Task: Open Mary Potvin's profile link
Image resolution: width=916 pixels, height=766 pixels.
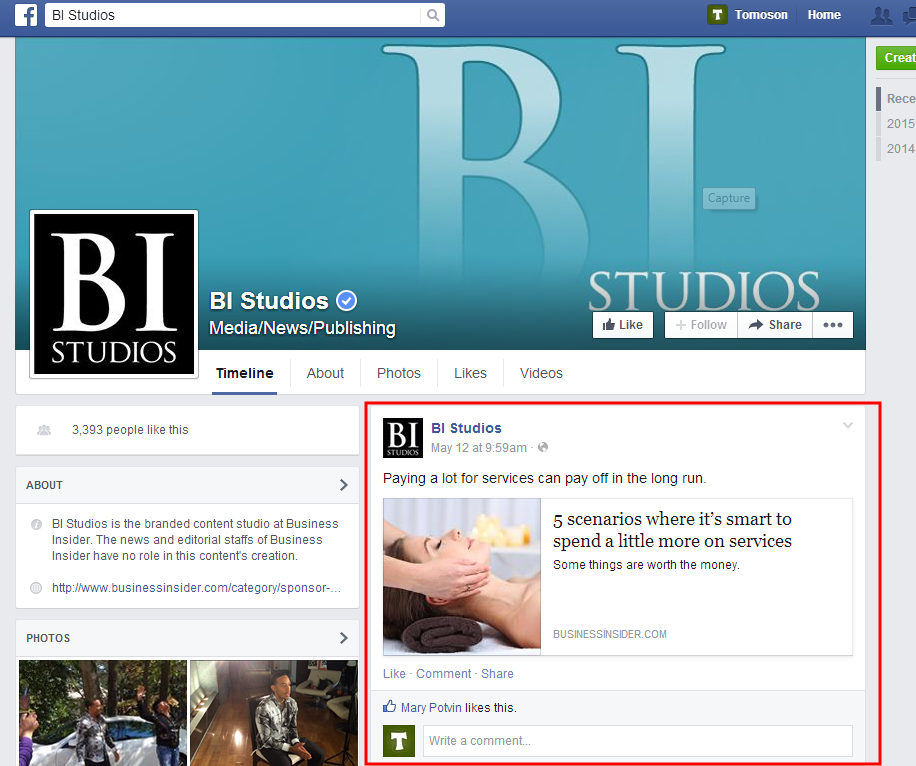Action: pyautogui.click(x=431, y=708)
